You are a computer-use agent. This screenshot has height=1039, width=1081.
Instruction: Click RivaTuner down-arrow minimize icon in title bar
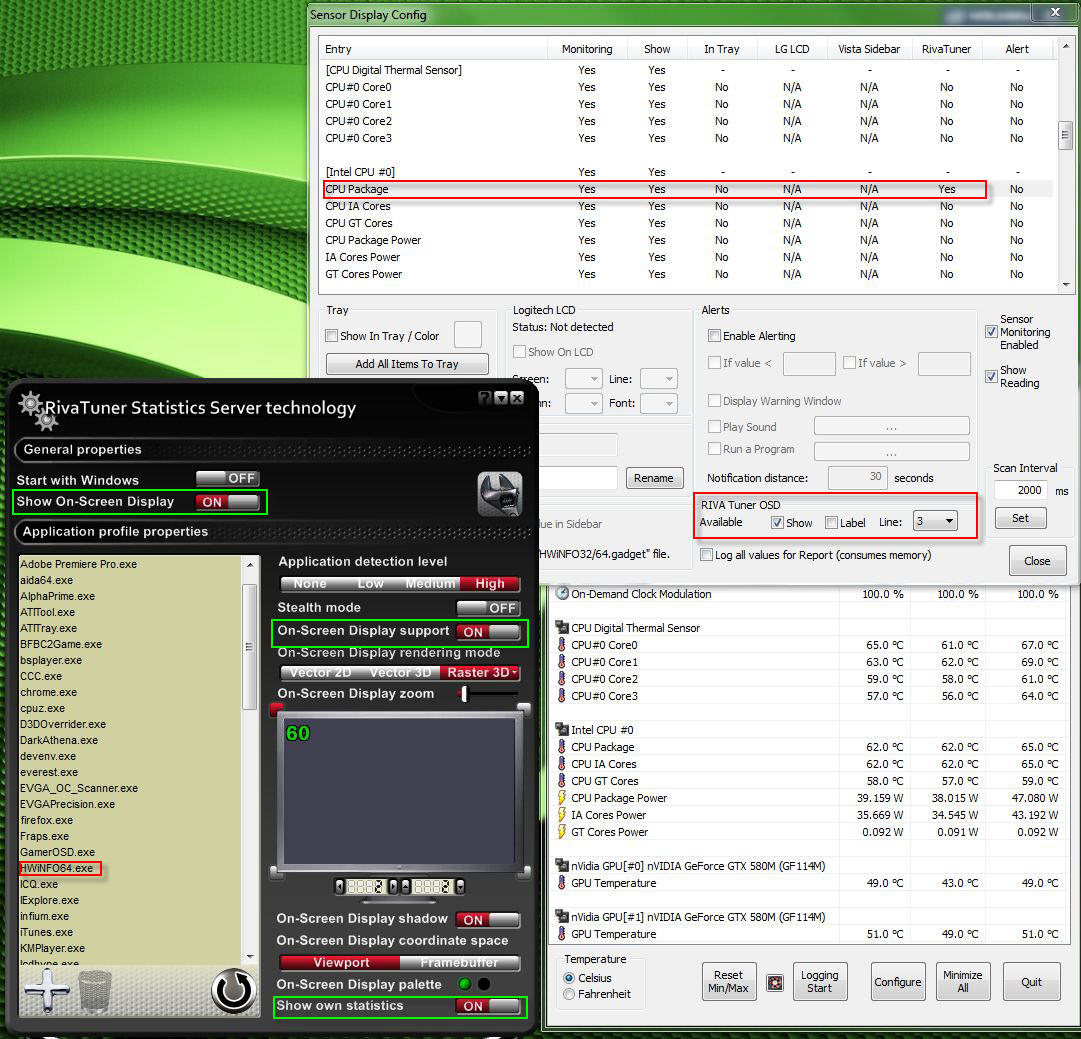click(x=501, y=398)
